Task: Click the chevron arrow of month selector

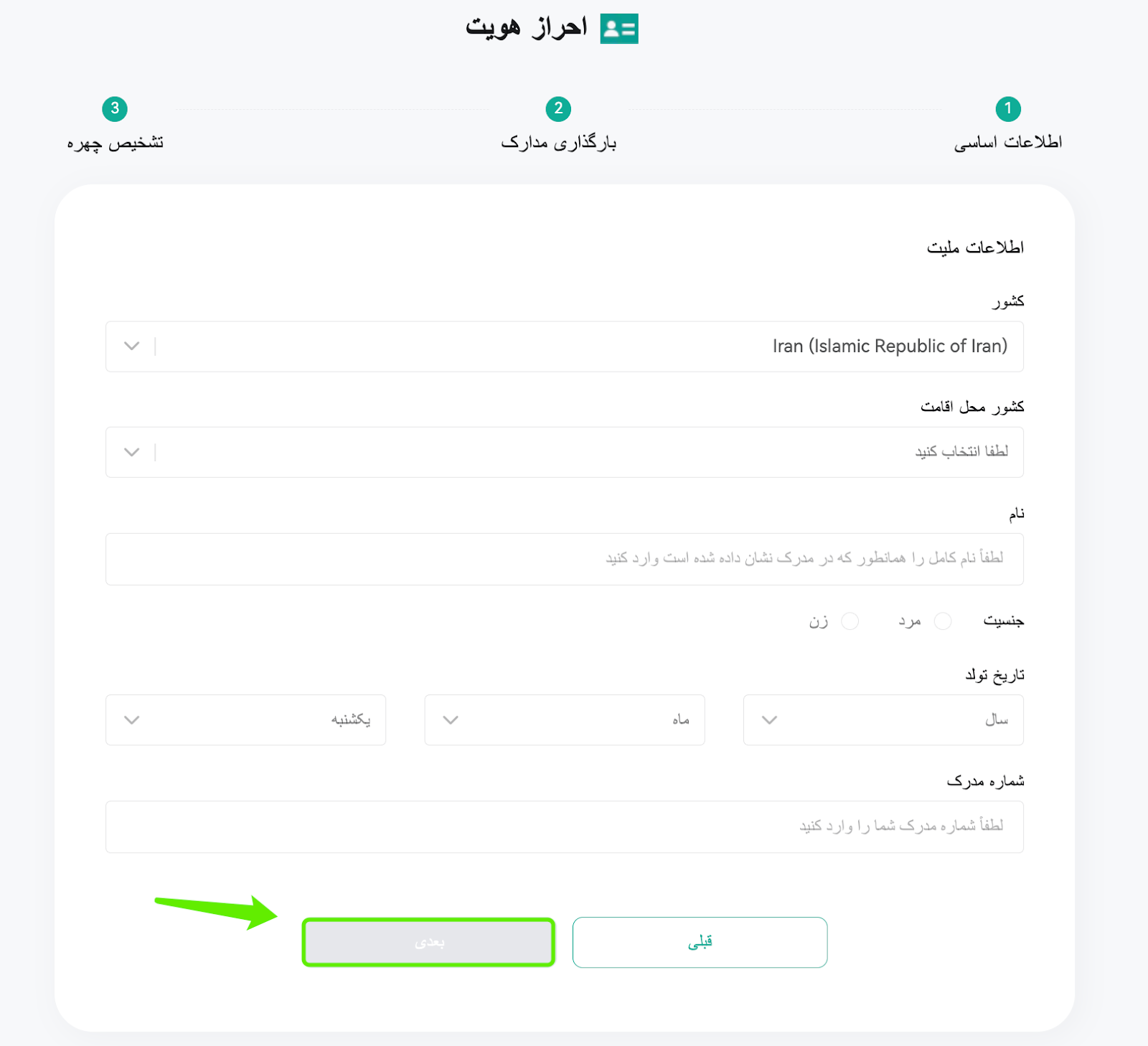Action: pyautogui.click(x=451, y=720)
